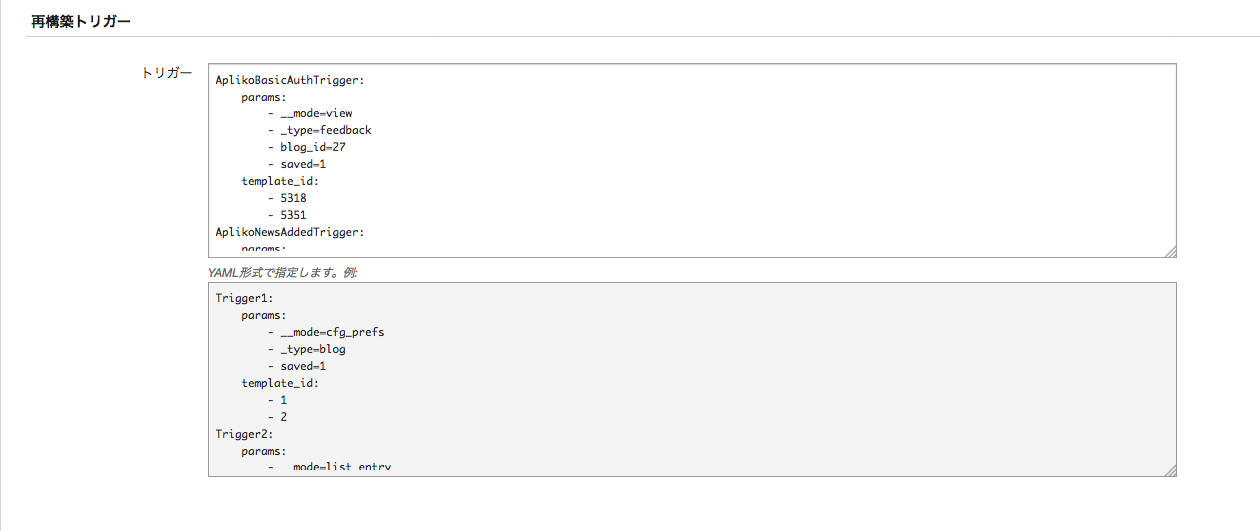Click the __mode=cfg_prefs example line

point(332,332)
